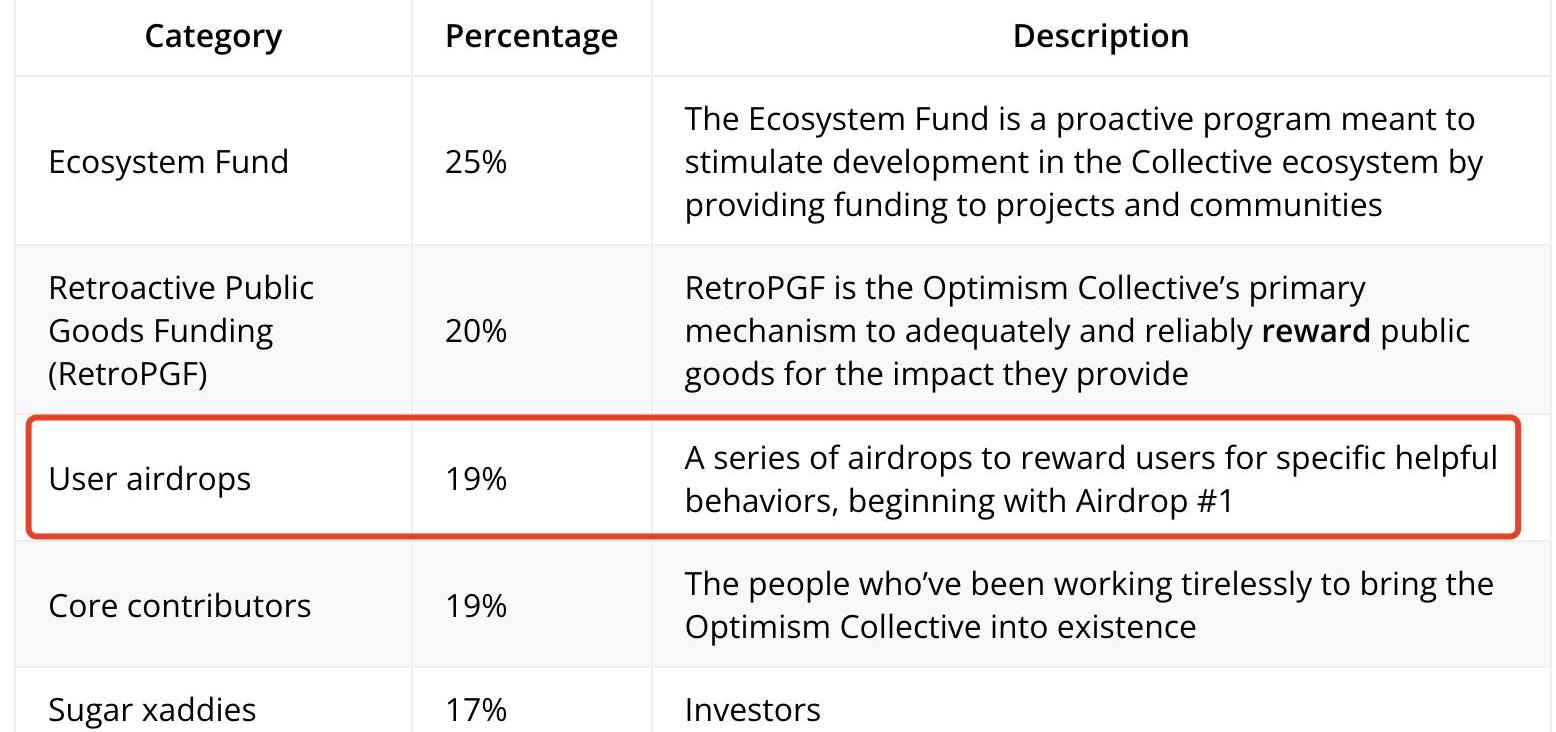Select the Core contributors category cell
This screenshot has width=1556, height=732.
point(179,606)
